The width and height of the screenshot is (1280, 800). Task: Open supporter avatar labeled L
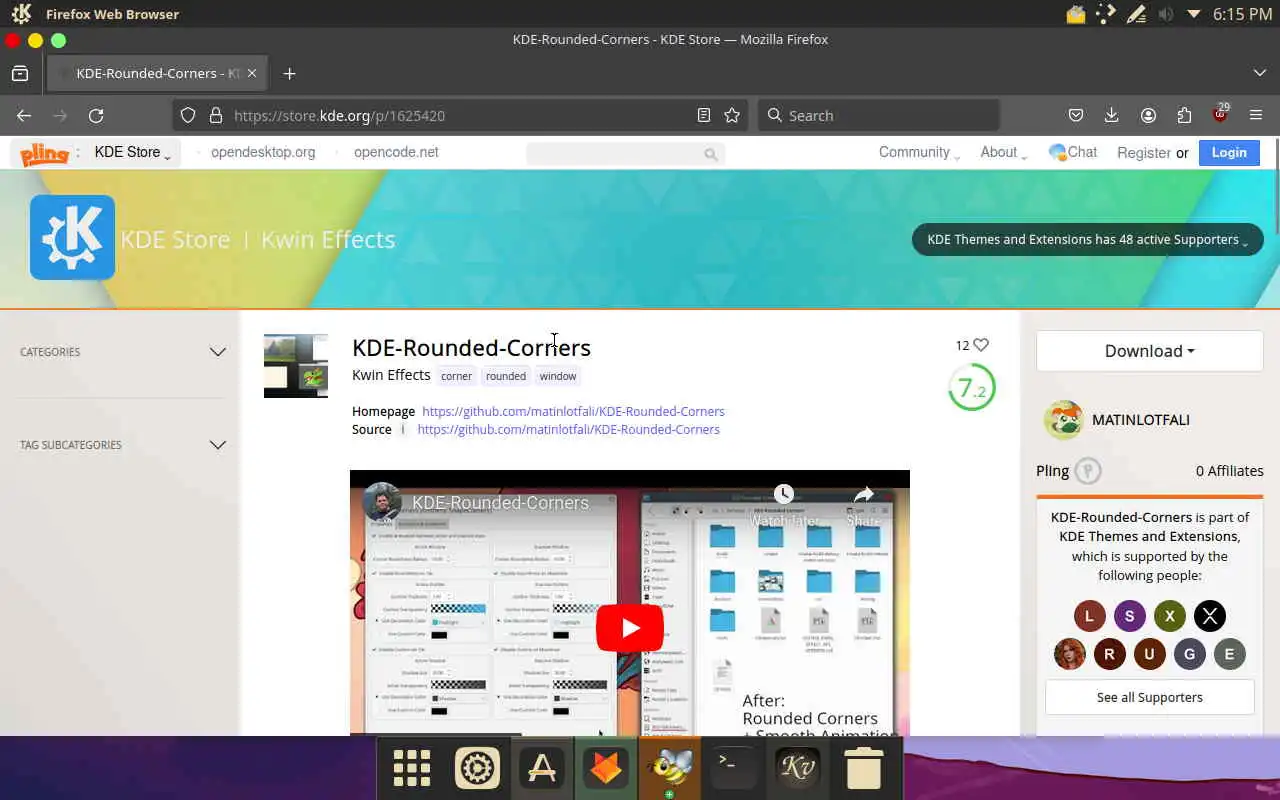pyautogui.click(x=1090, y=616)
